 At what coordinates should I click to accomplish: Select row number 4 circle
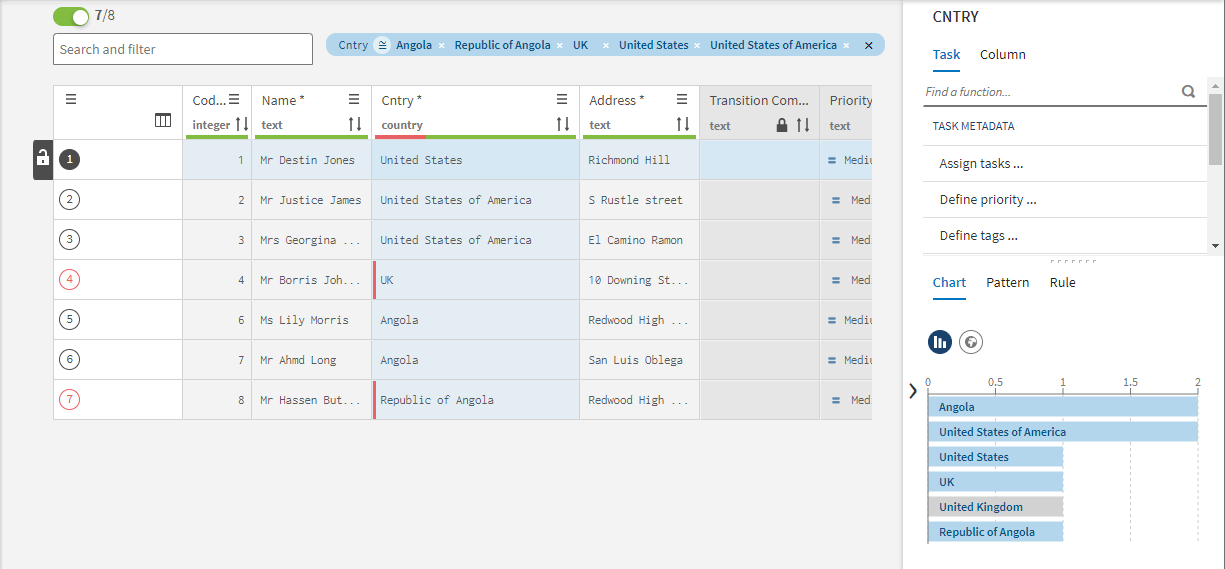pos(69,280)
